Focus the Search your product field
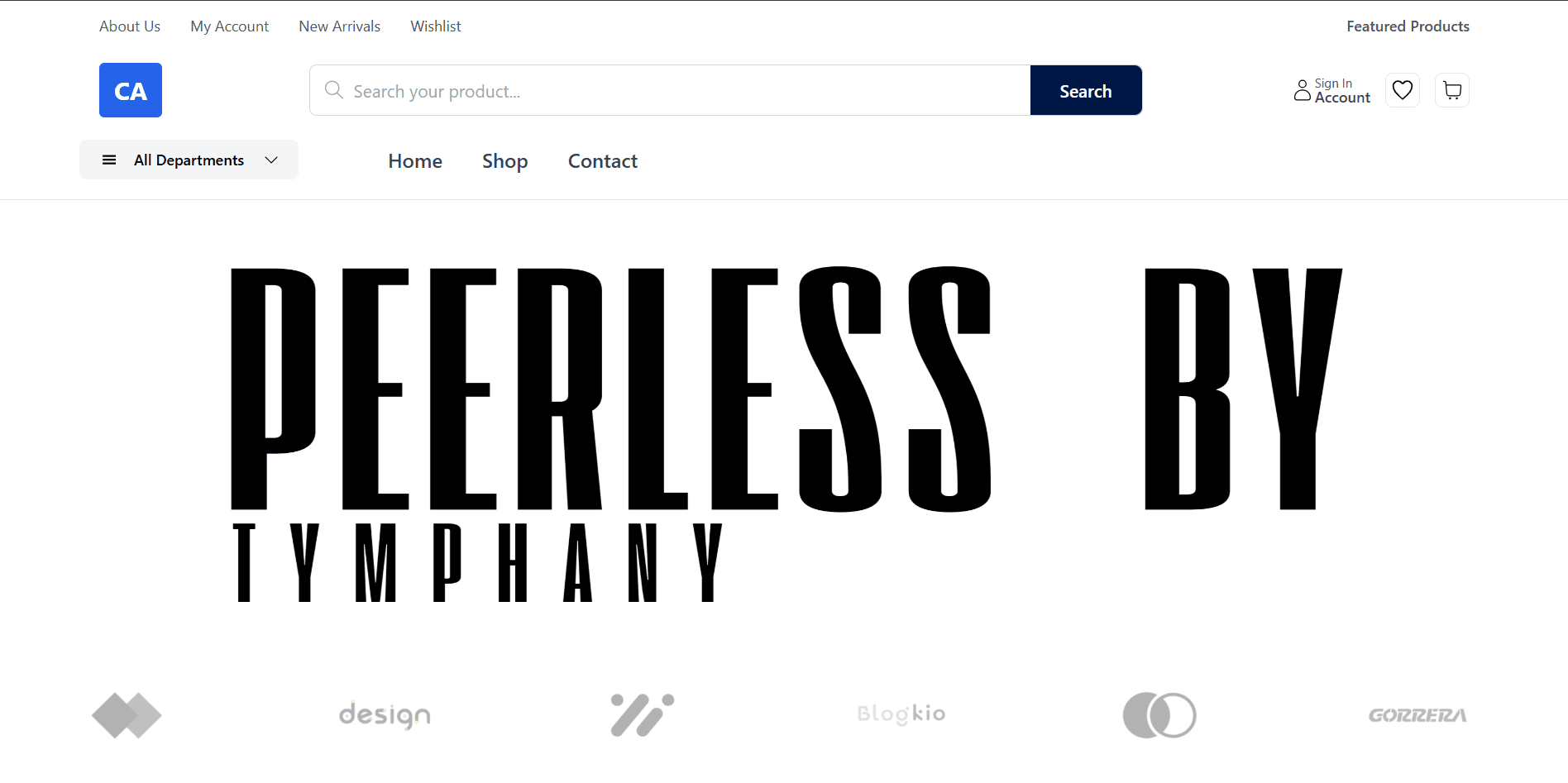The width and height of the screenshot is (1568, 783). (670, 90)
